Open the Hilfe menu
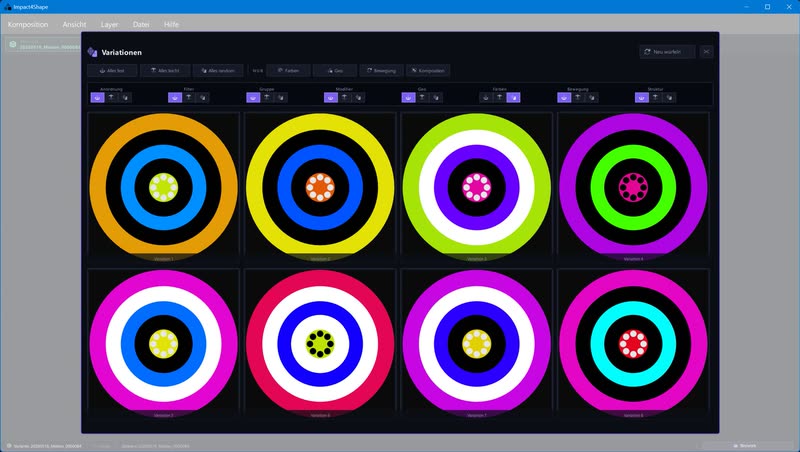The width and height of the screenshot is (800, 452). tap(171, 24)
